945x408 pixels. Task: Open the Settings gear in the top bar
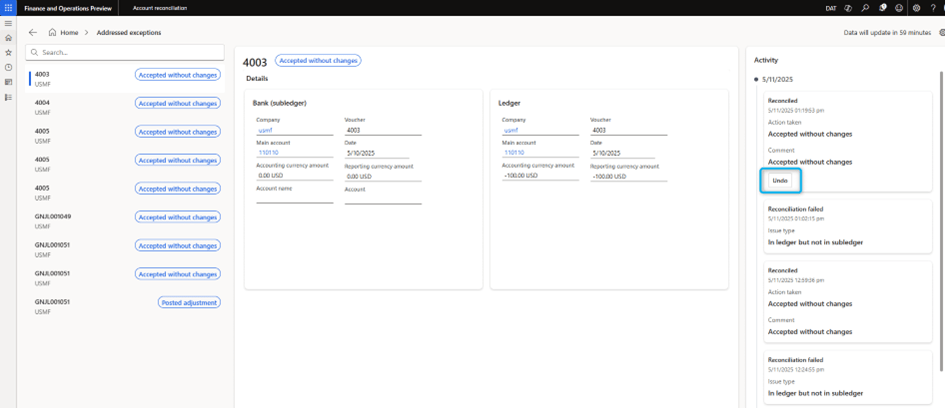point(916,7)
